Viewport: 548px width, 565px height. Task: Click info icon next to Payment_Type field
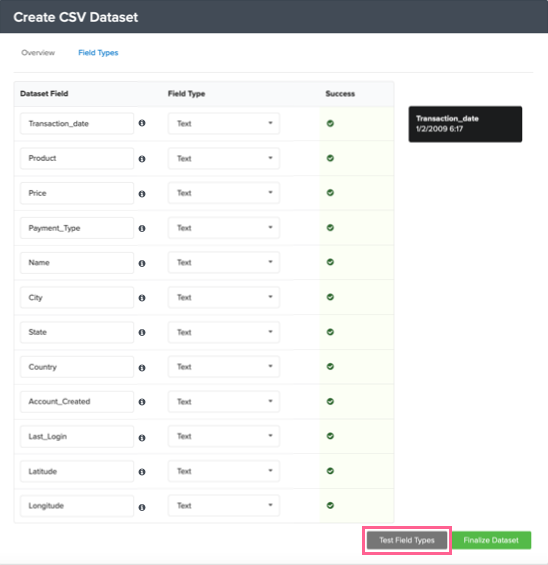point(142,228)
